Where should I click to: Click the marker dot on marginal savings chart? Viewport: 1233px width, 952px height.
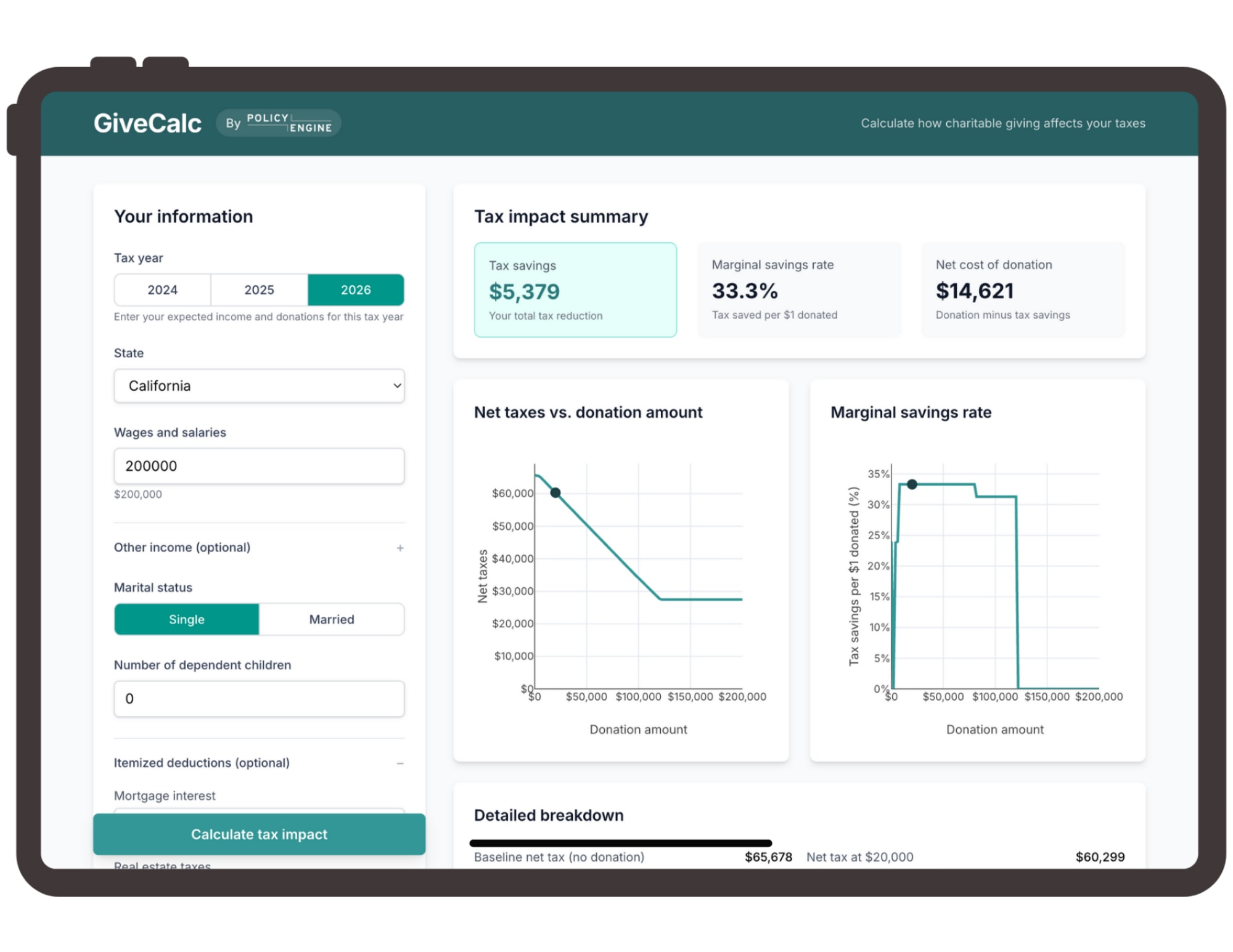912,484
